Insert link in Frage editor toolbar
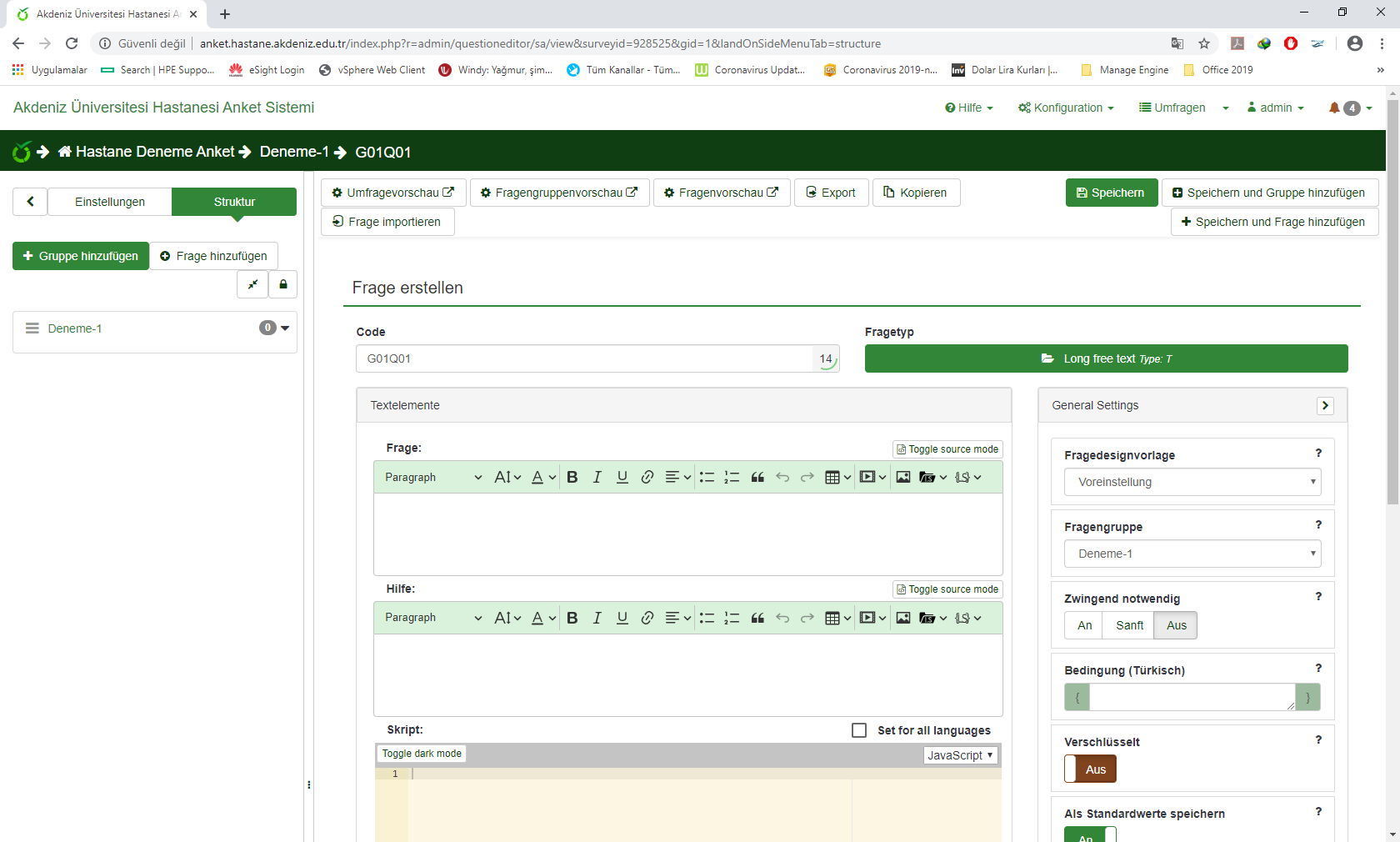This screenshot has height=842, width=1400. pyautogui.click(x=647, y=477)
